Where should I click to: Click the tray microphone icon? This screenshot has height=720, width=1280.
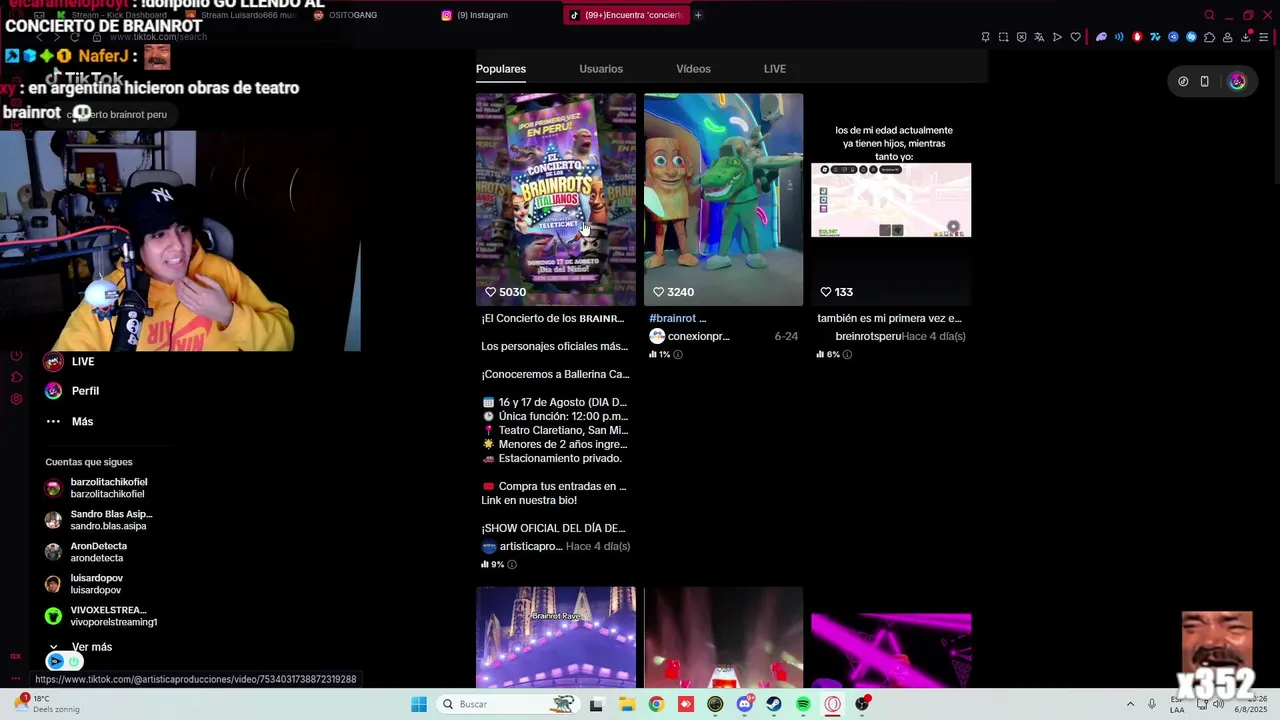click(x=1152, y=704)
